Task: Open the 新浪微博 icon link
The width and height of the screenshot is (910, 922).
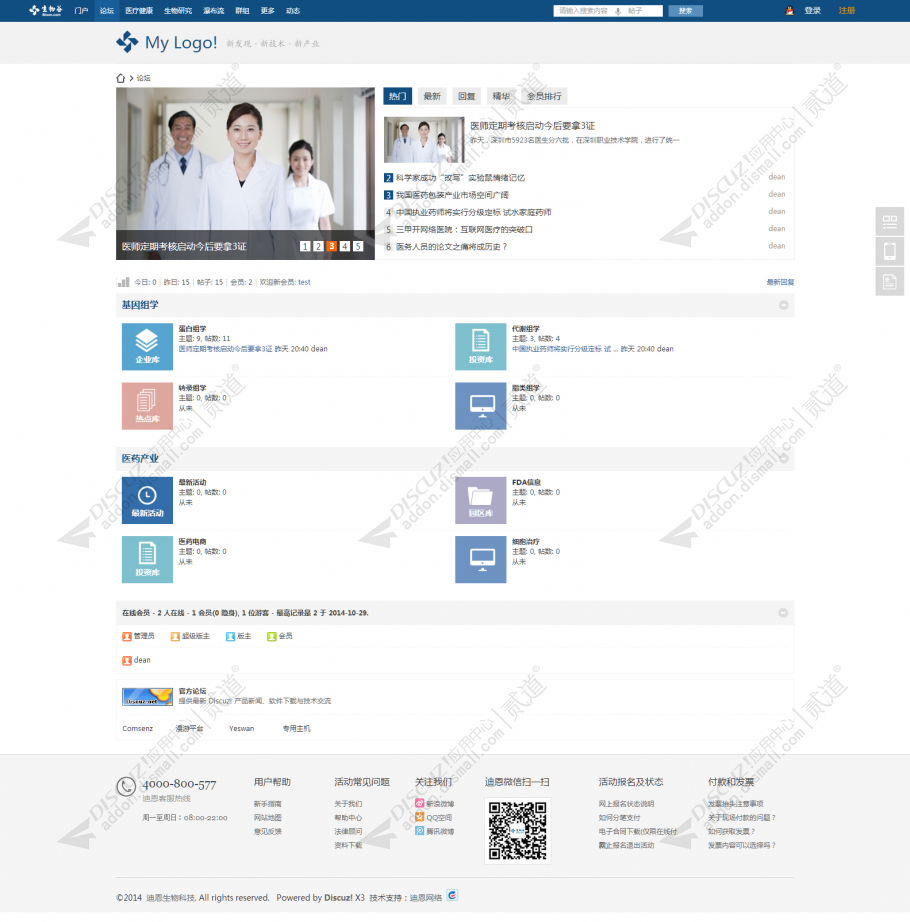Action: point(420,803)
